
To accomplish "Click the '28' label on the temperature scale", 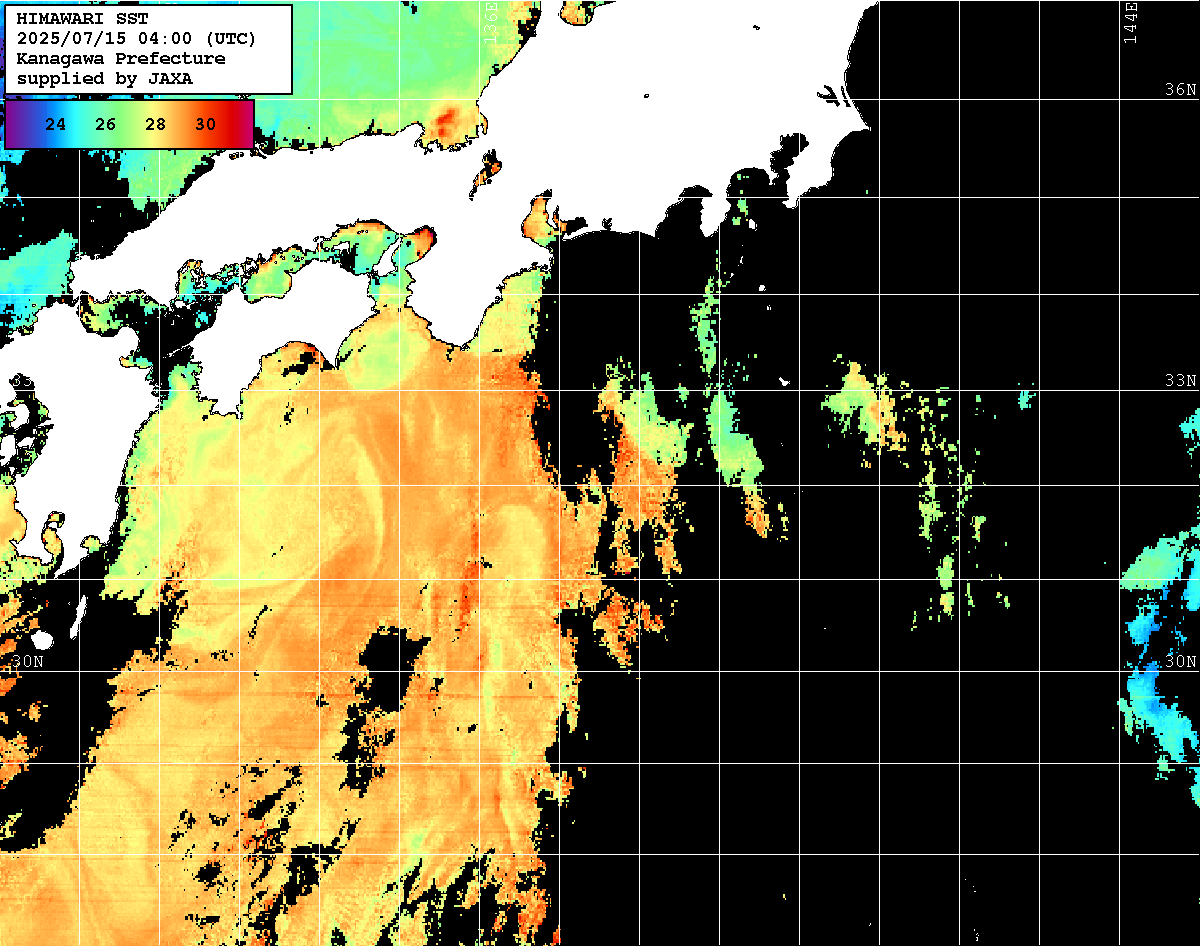I will [x=156, y=124].
